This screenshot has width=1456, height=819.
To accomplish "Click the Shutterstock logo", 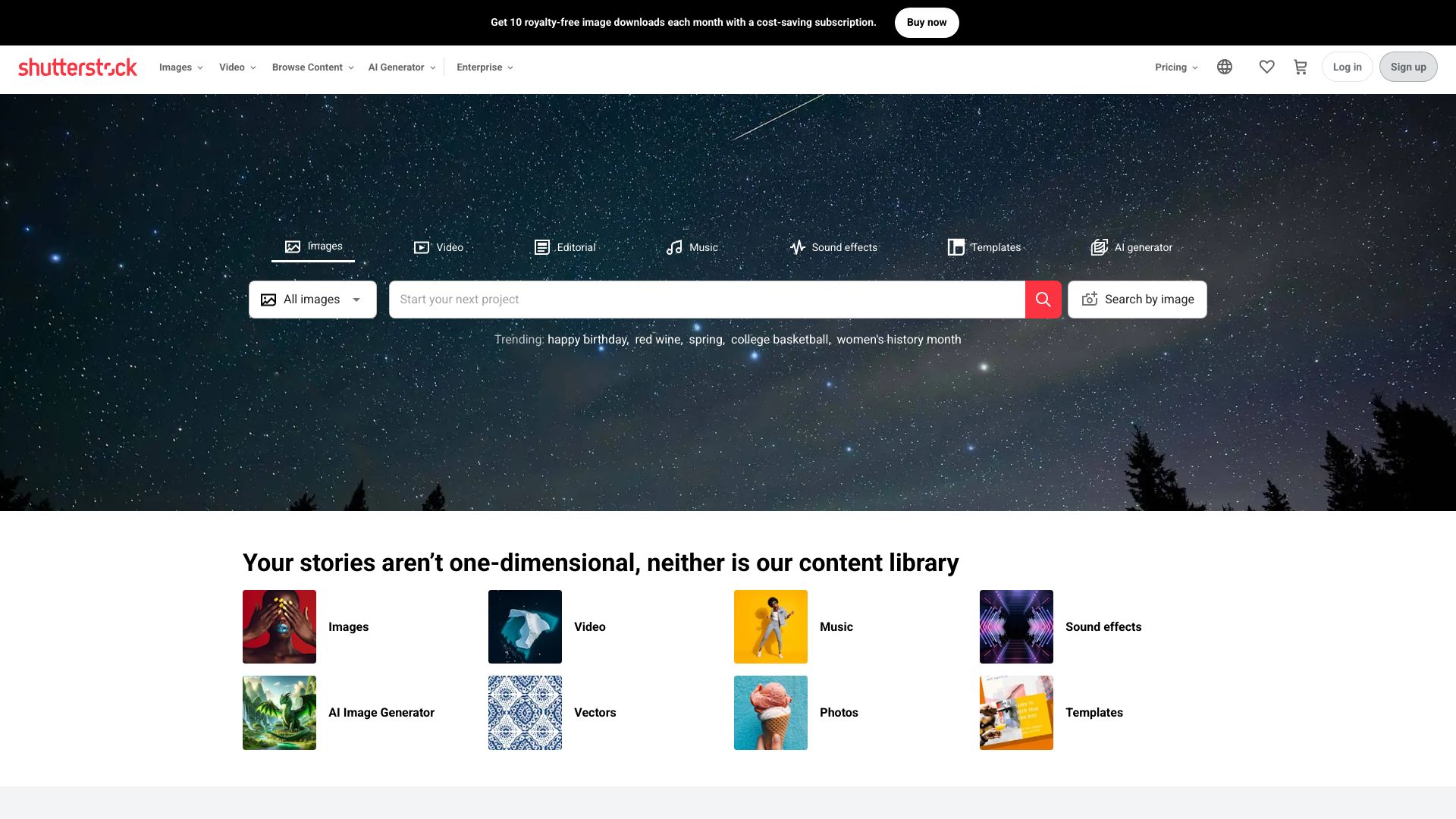I will coord(77,67).
